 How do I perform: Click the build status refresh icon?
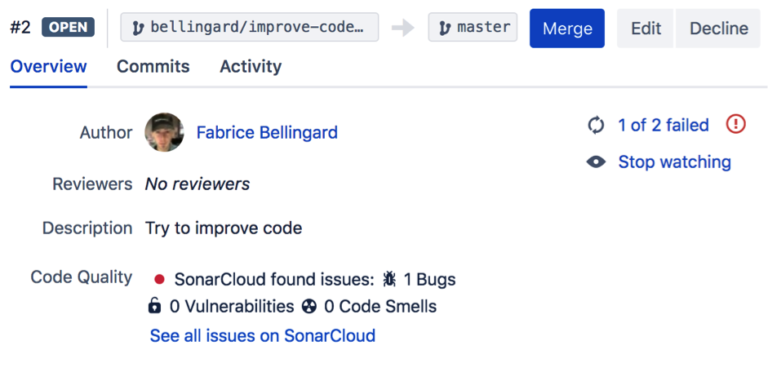coord(596,125)
